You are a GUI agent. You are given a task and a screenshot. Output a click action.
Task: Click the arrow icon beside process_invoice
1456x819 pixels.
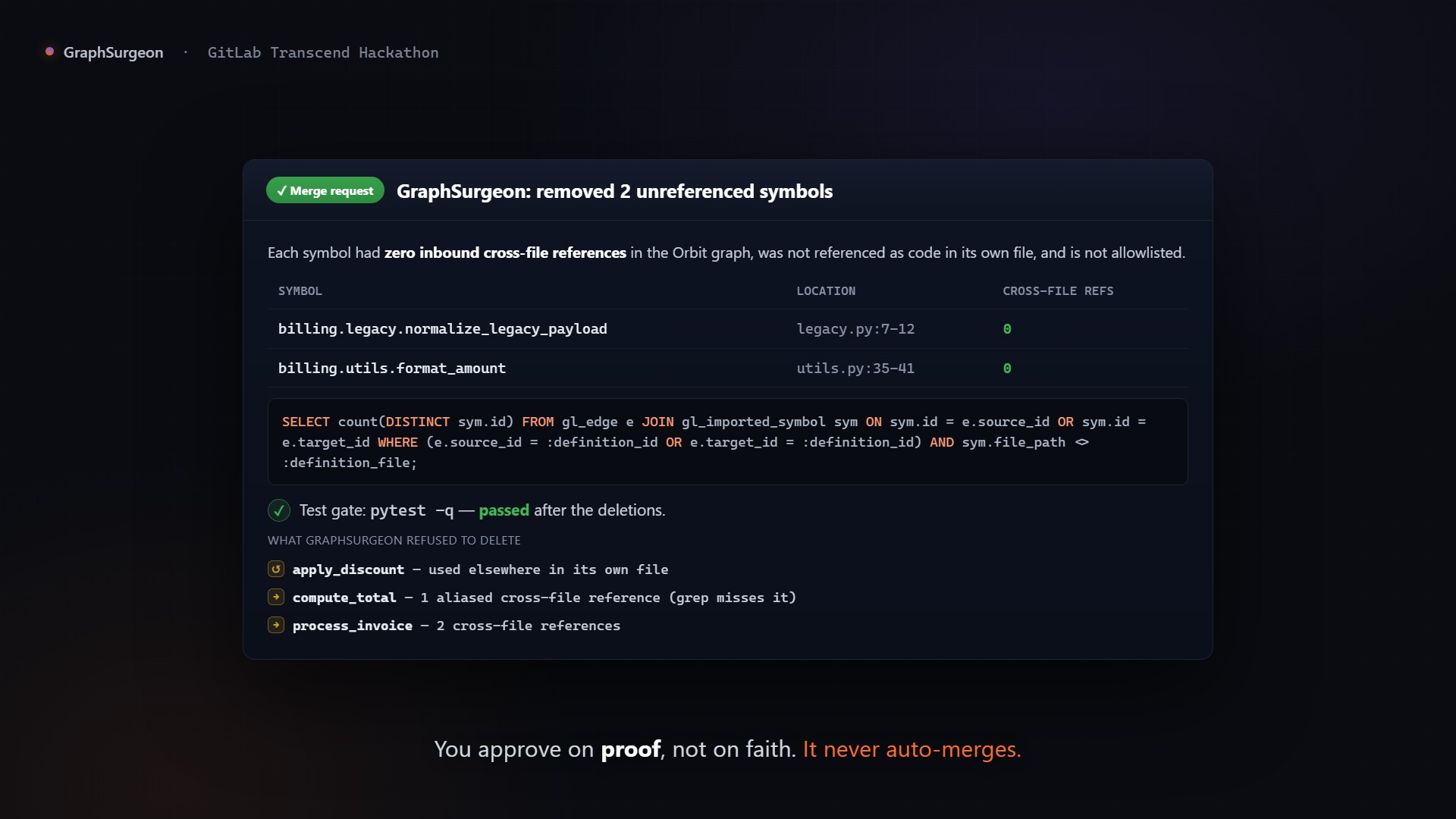(276, 625)
